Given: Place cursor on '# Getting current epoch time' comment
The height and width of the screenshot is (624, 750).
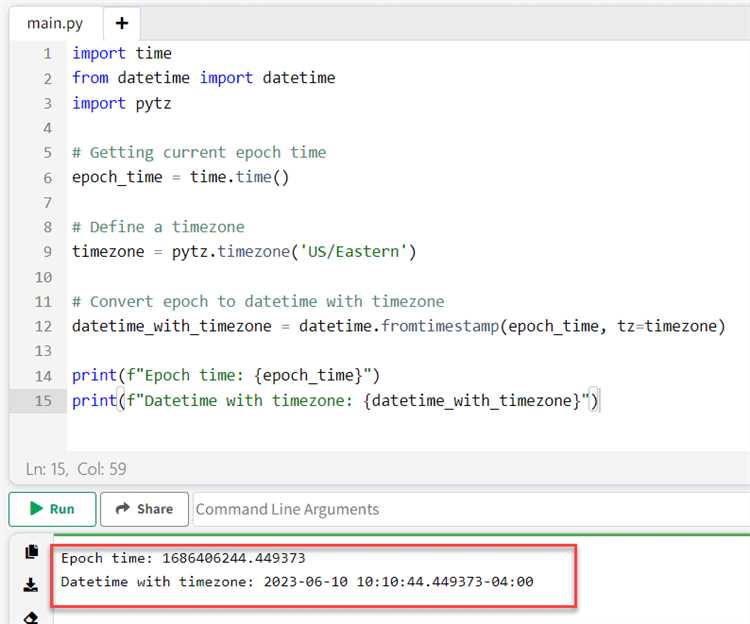Looking at the screenshot, I should coord(199,153).
